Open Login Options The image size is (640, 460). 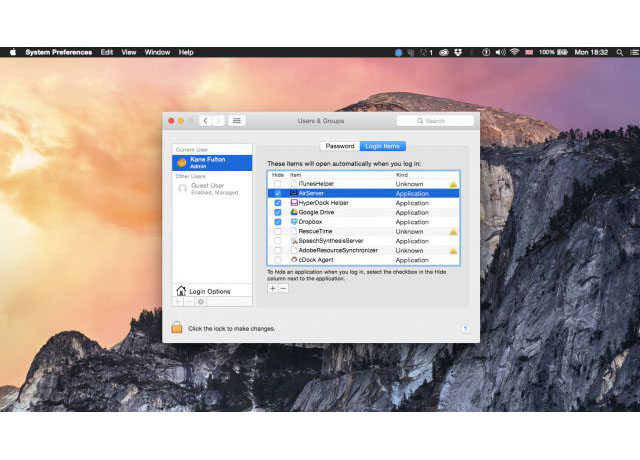(x=212, y=291)
